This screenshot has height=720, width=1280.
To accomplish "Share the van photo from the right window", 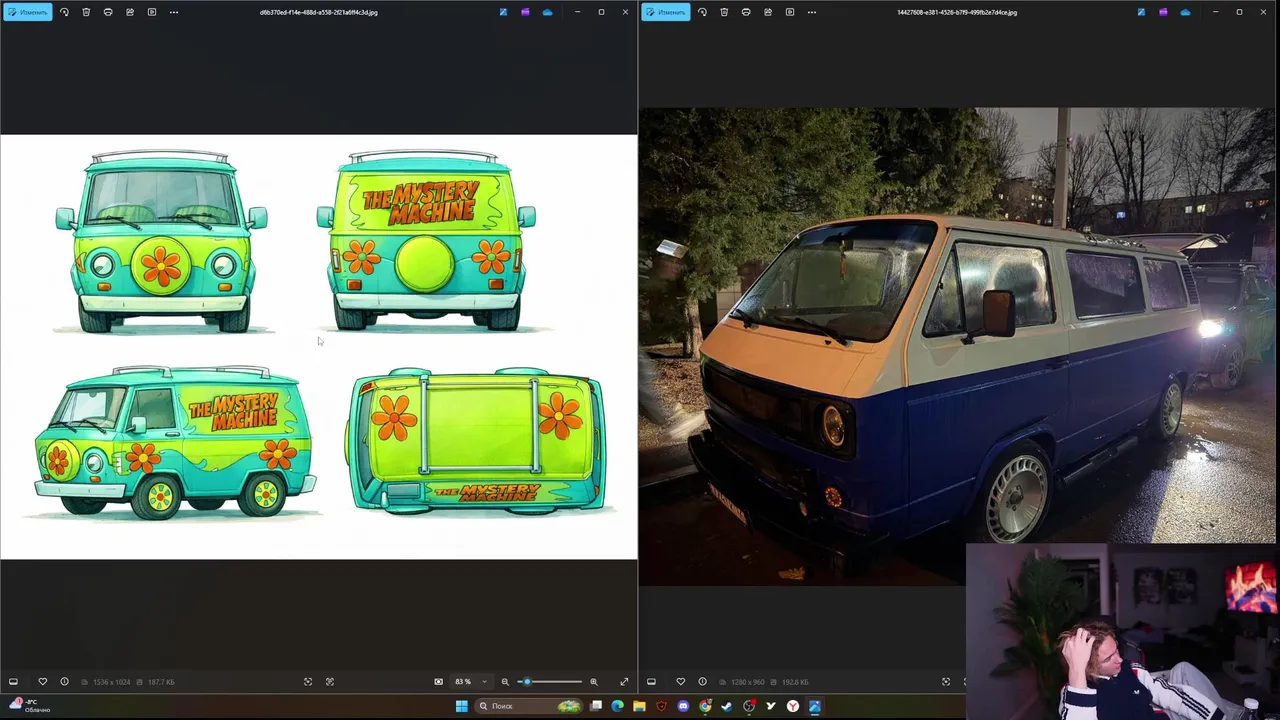I will pos(768,12).
